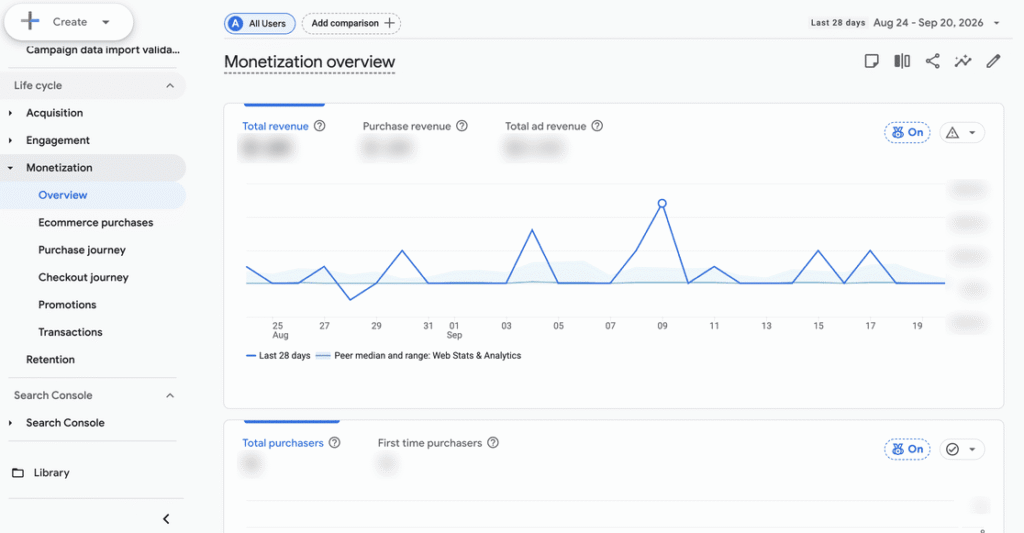Open the Create button dropdown arrow
Viewport: 1024px width, 533px height.
(106, 22)
